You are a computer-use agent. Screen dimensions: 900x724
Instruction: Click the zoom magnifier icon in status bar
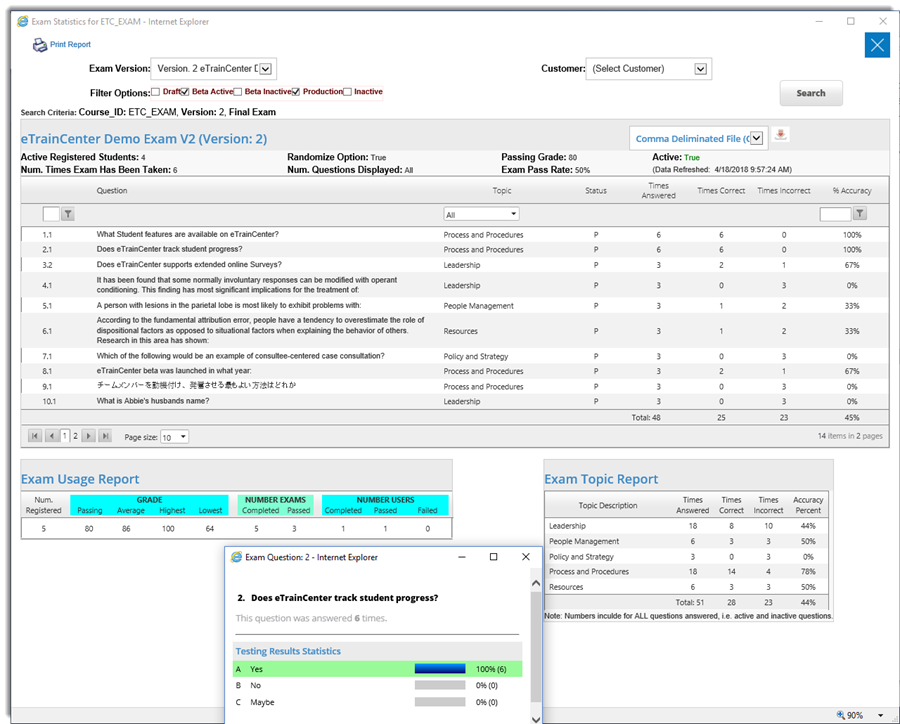coord(840,715)
